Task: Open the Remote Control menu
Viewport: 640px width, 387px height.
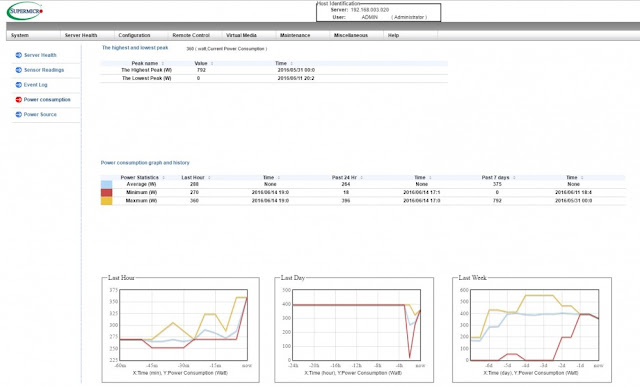Action: point(191,36)
